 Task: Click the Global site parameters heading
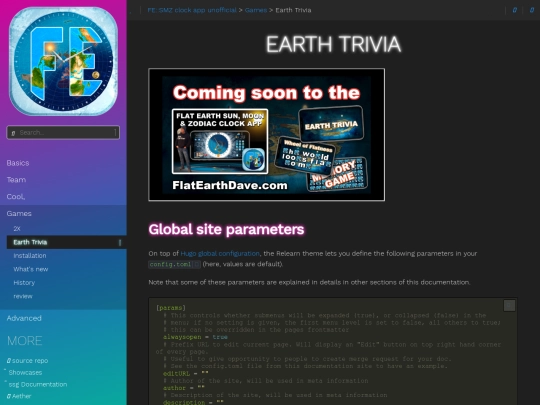point(226,229)
